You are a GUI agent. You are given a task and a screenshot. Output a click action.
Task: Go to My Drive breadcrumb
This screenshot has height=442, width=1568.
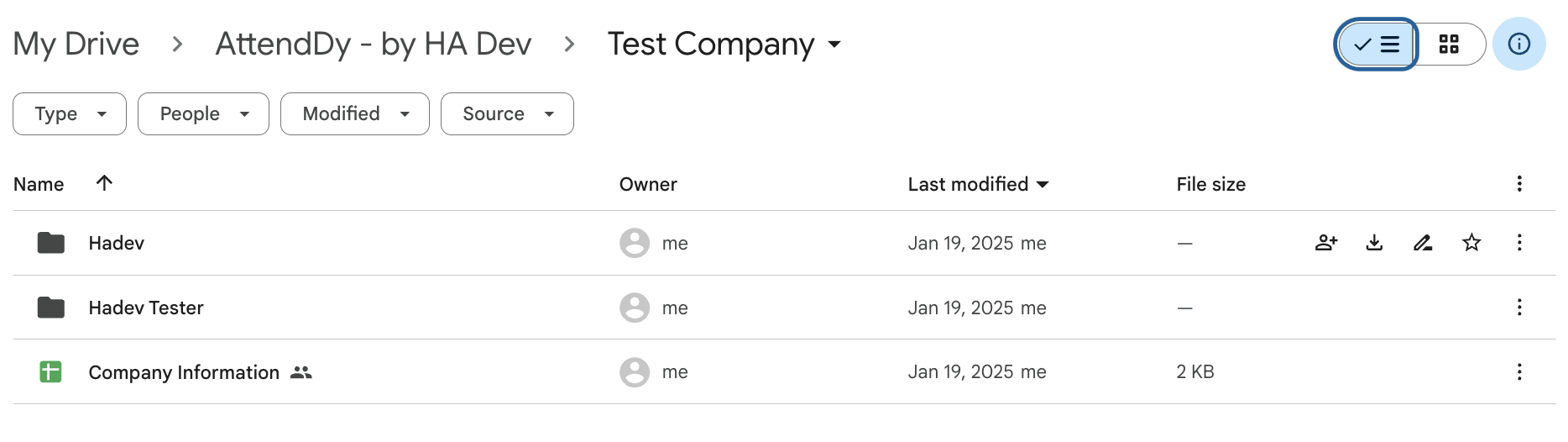coord(76,44)
